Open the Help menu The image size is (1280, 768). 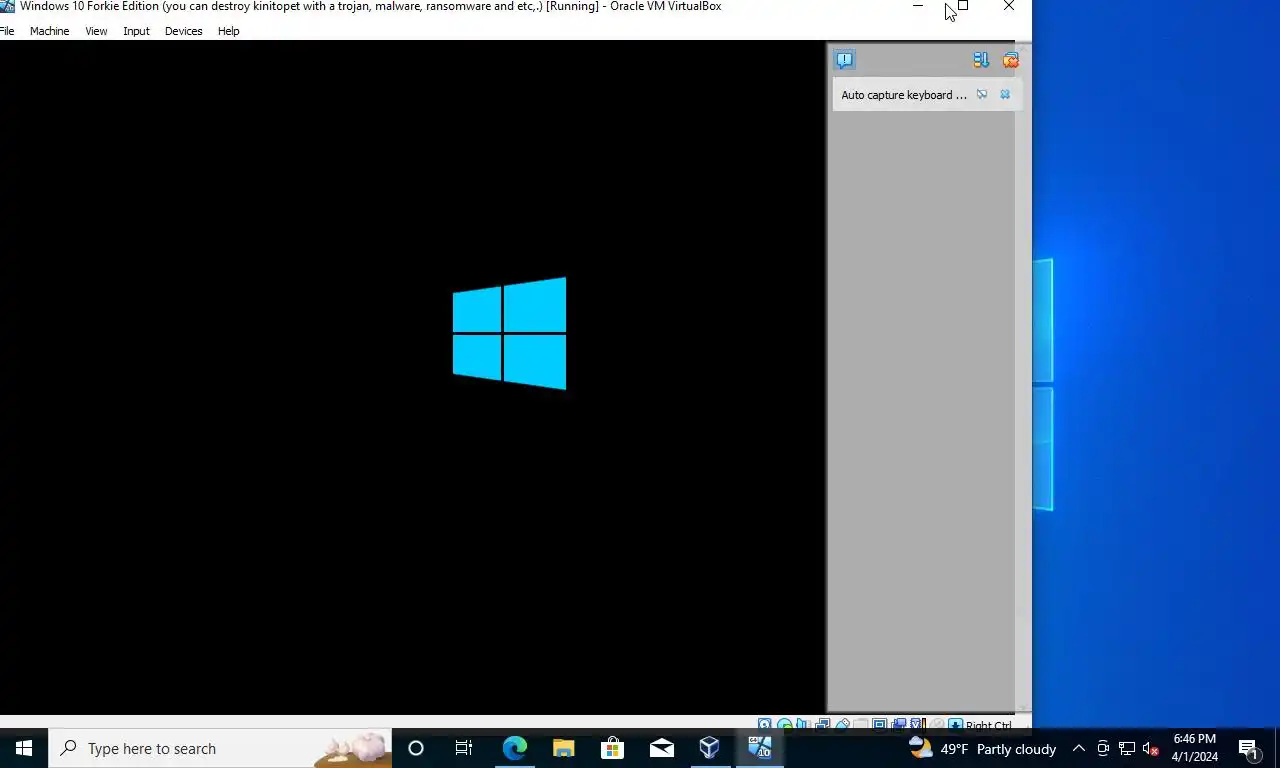tap(228, 31)
